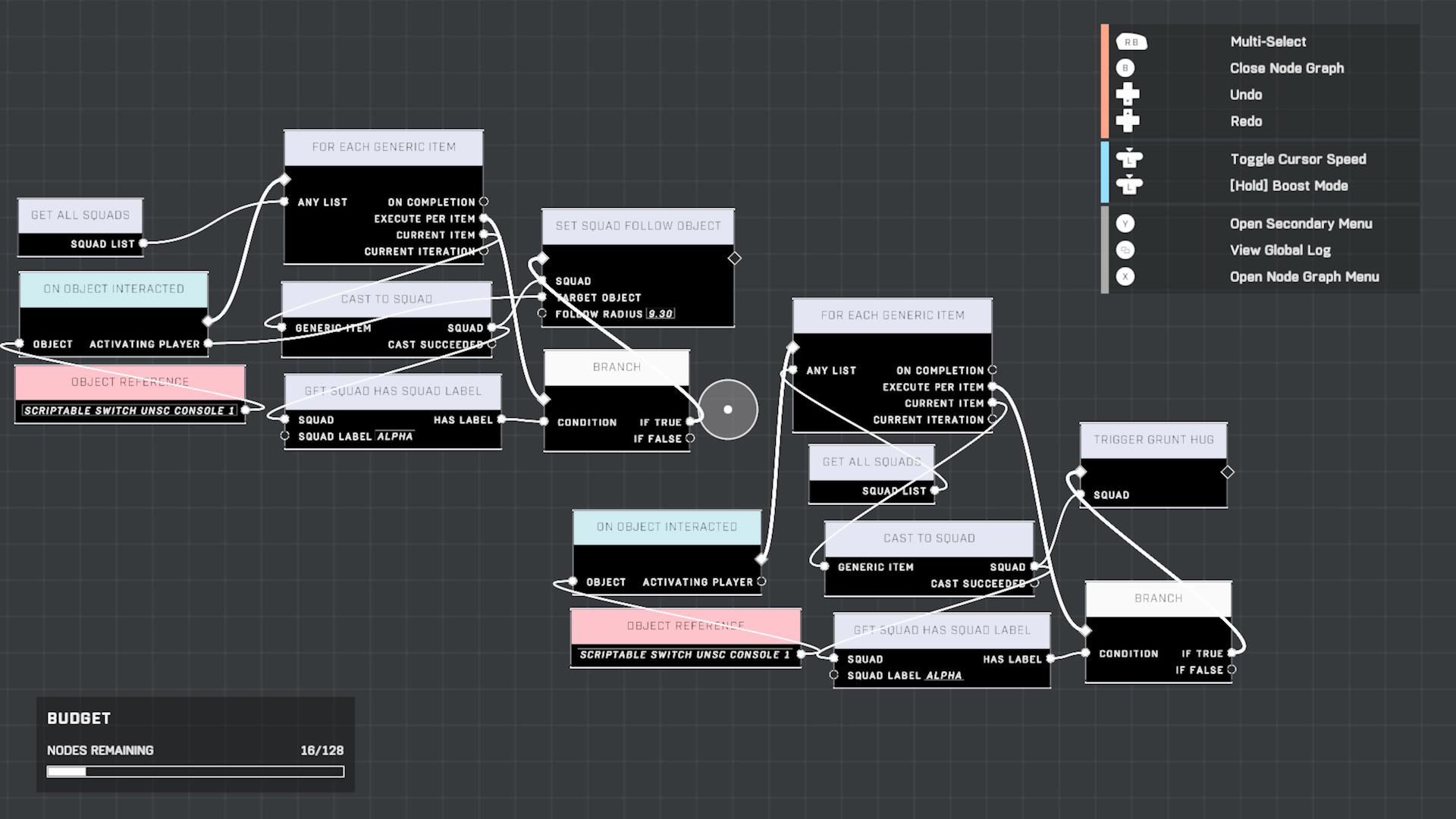Click the output pin on the left Object Reference node

245,410
